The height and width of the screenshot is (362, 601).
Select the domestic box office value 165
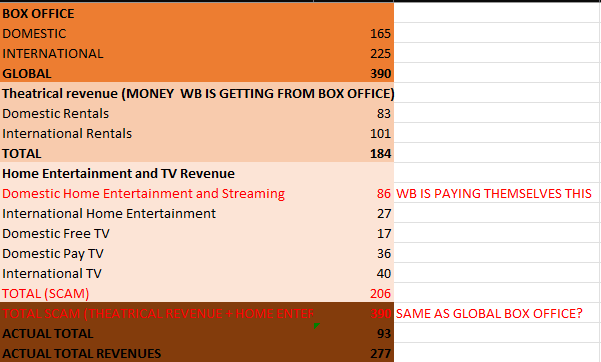(380, 34)
